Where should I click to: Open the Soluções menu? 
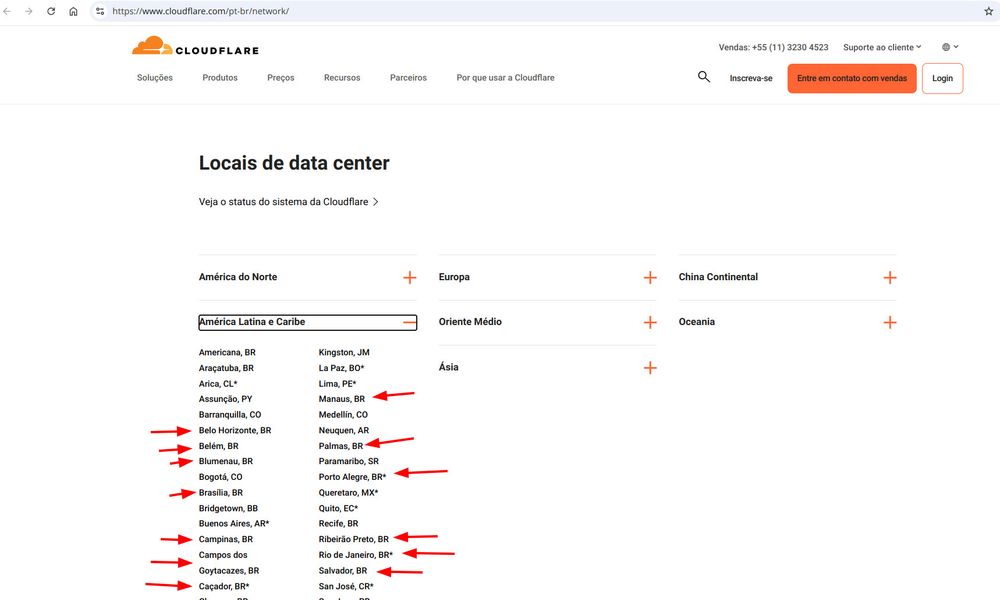tap(155, 78)
